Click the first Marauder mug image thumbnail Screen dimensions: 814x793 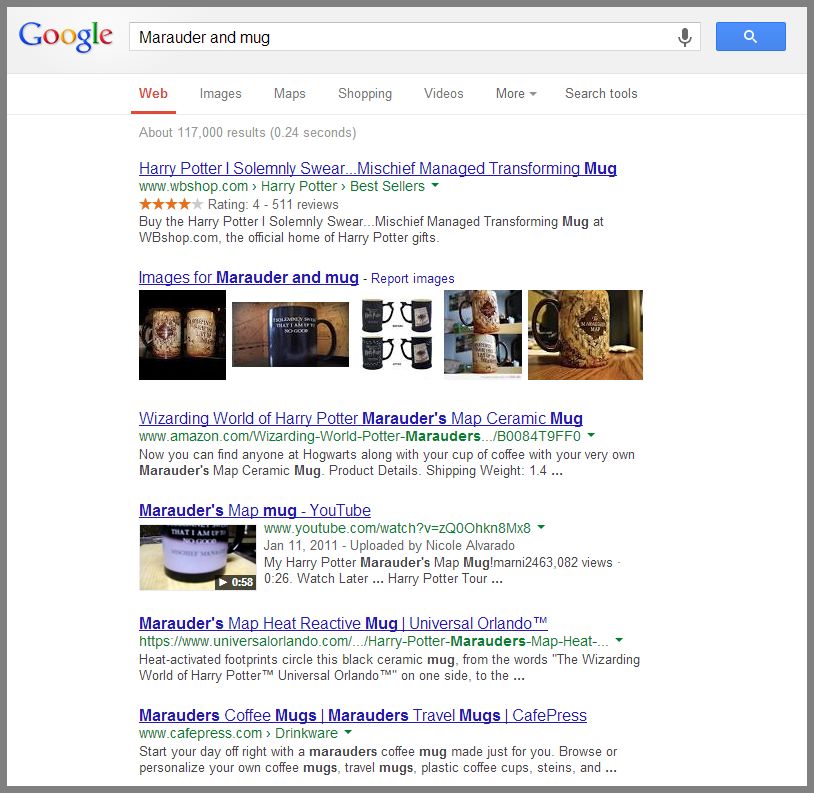pyautogui.click(x=182, y=335)
